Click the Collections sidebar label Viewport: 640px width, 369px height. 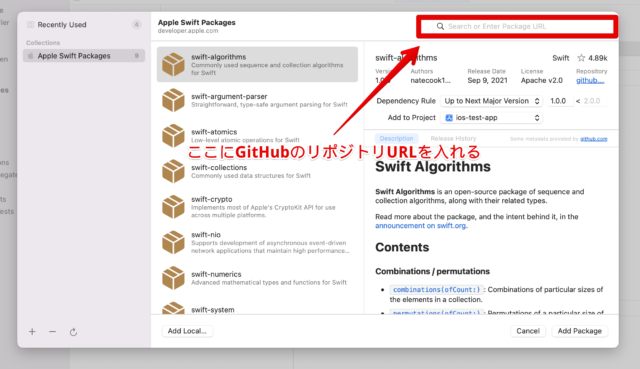point(43,42)
